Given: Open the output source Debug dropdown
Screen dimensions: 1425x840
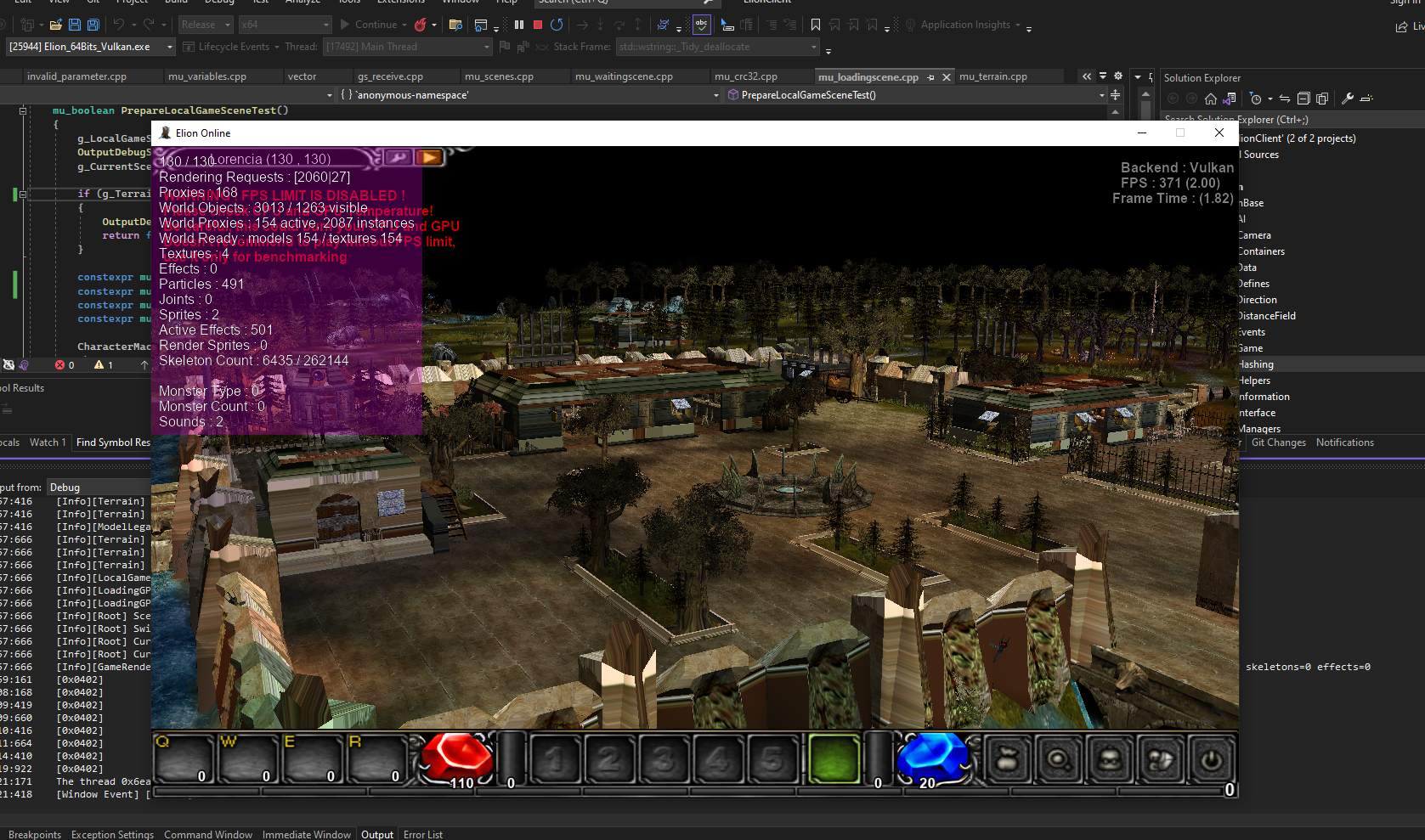Looking at the screenshot, I should [x=99, y=488].
